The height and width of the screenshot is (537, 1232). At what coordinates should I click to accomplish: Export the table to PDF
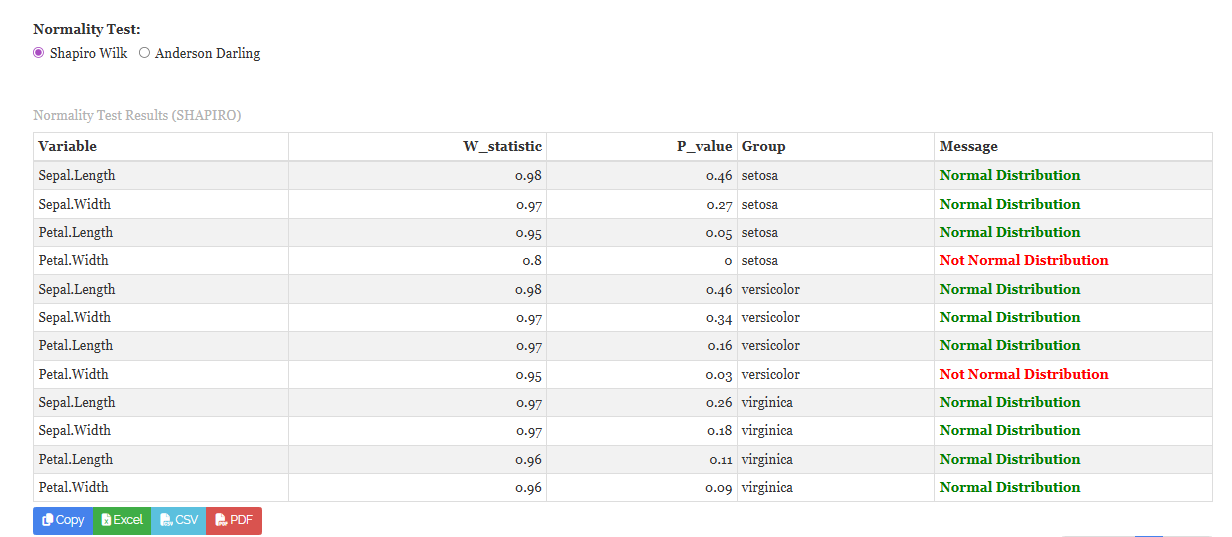point(234,520)
